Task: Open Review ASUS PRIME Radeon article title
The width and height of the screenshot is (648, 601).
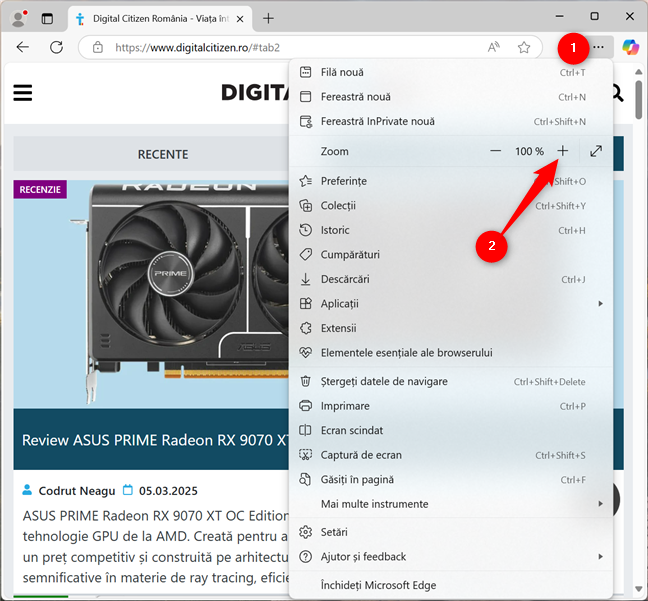Action: point(155,440)
